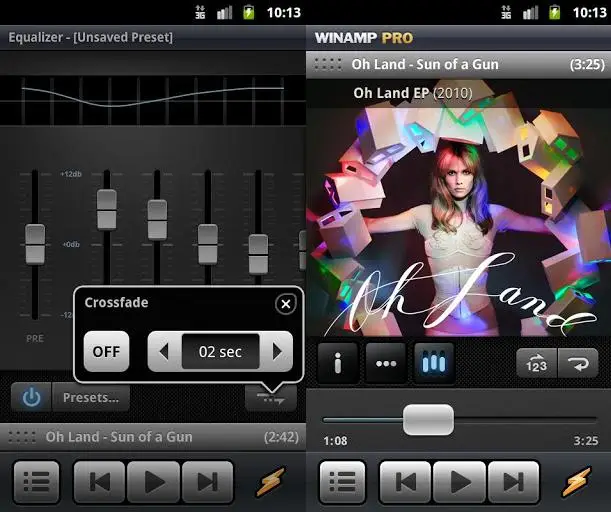Previous track in the equalizer screen
This screenshot has width=611, height=512.
(100, 482)
